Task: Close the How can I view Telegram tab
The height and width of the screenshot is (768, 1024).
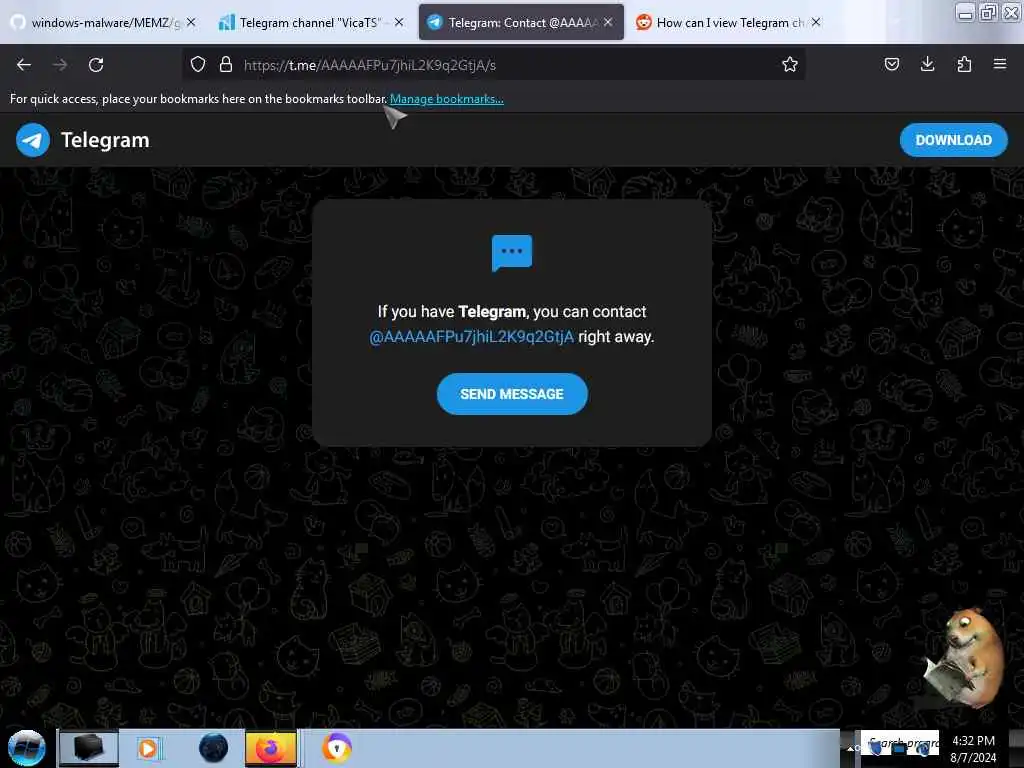Action: (x=816, y=22)
